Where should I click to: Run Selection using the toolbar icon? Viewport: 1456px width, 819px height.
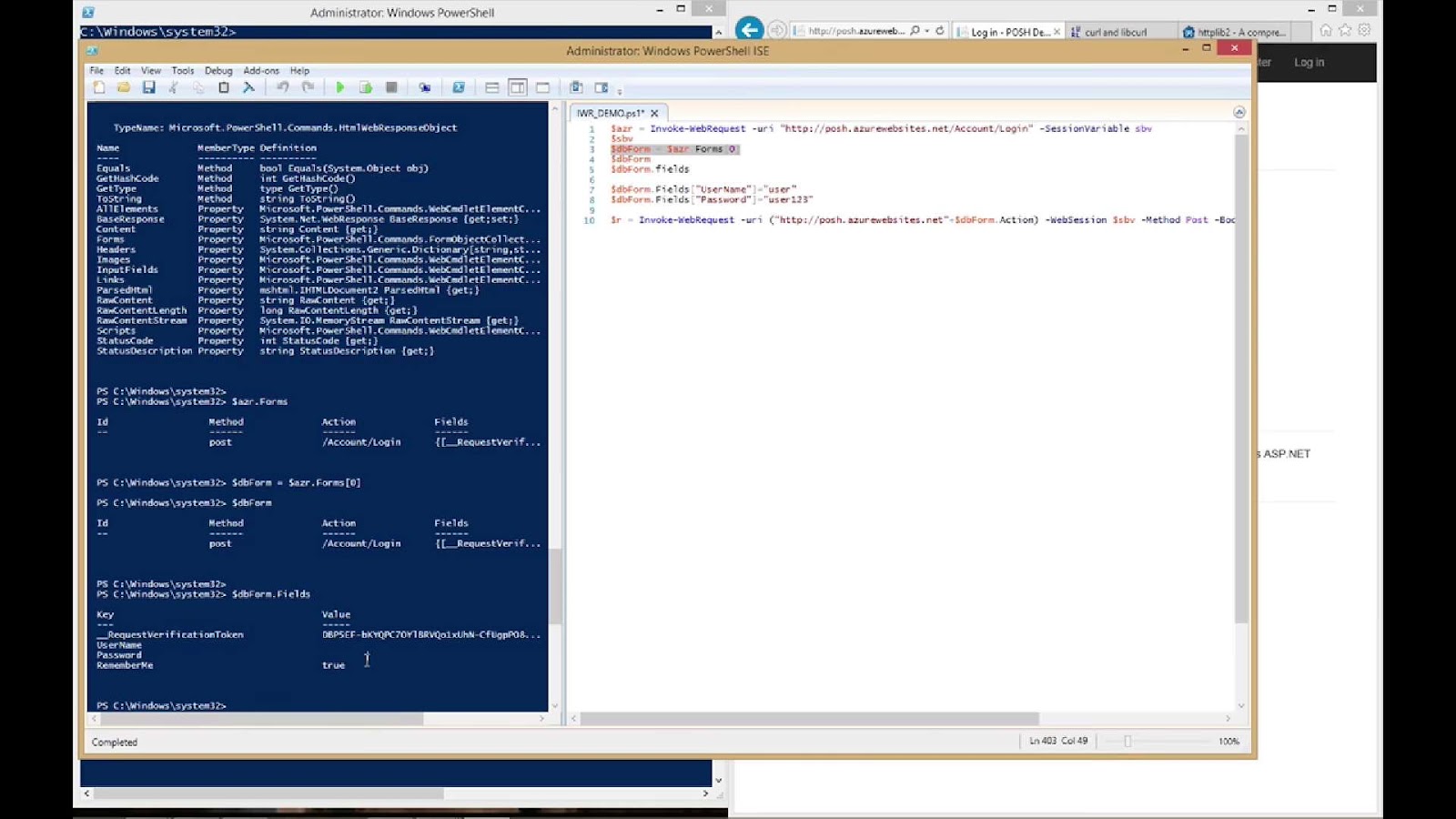pos(365,87)
